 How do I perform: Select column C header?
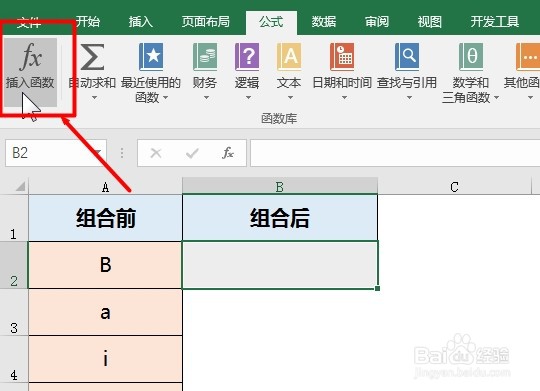click(454, 187)
